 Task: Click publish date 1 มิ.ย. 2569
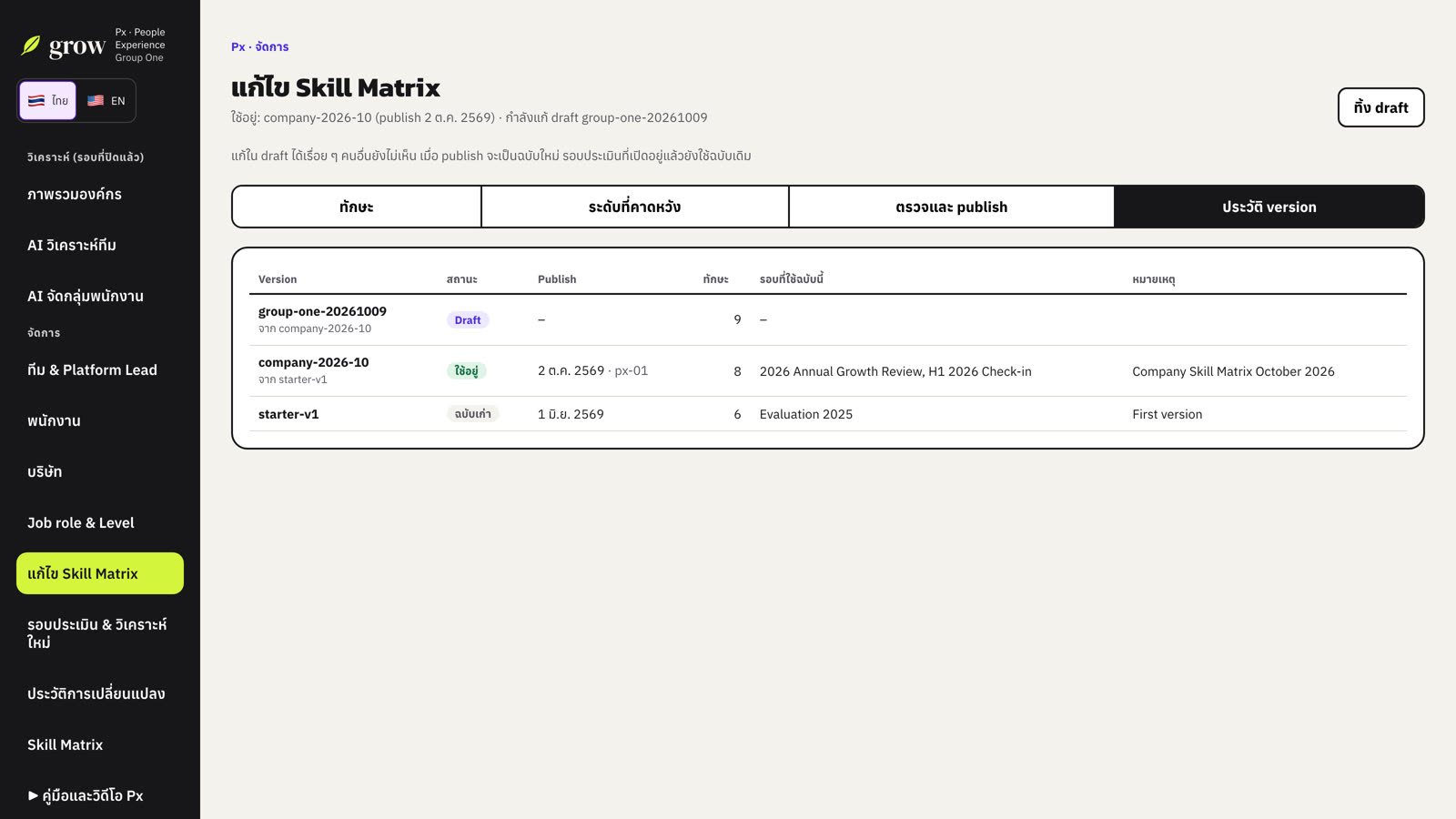pos(571,414)
